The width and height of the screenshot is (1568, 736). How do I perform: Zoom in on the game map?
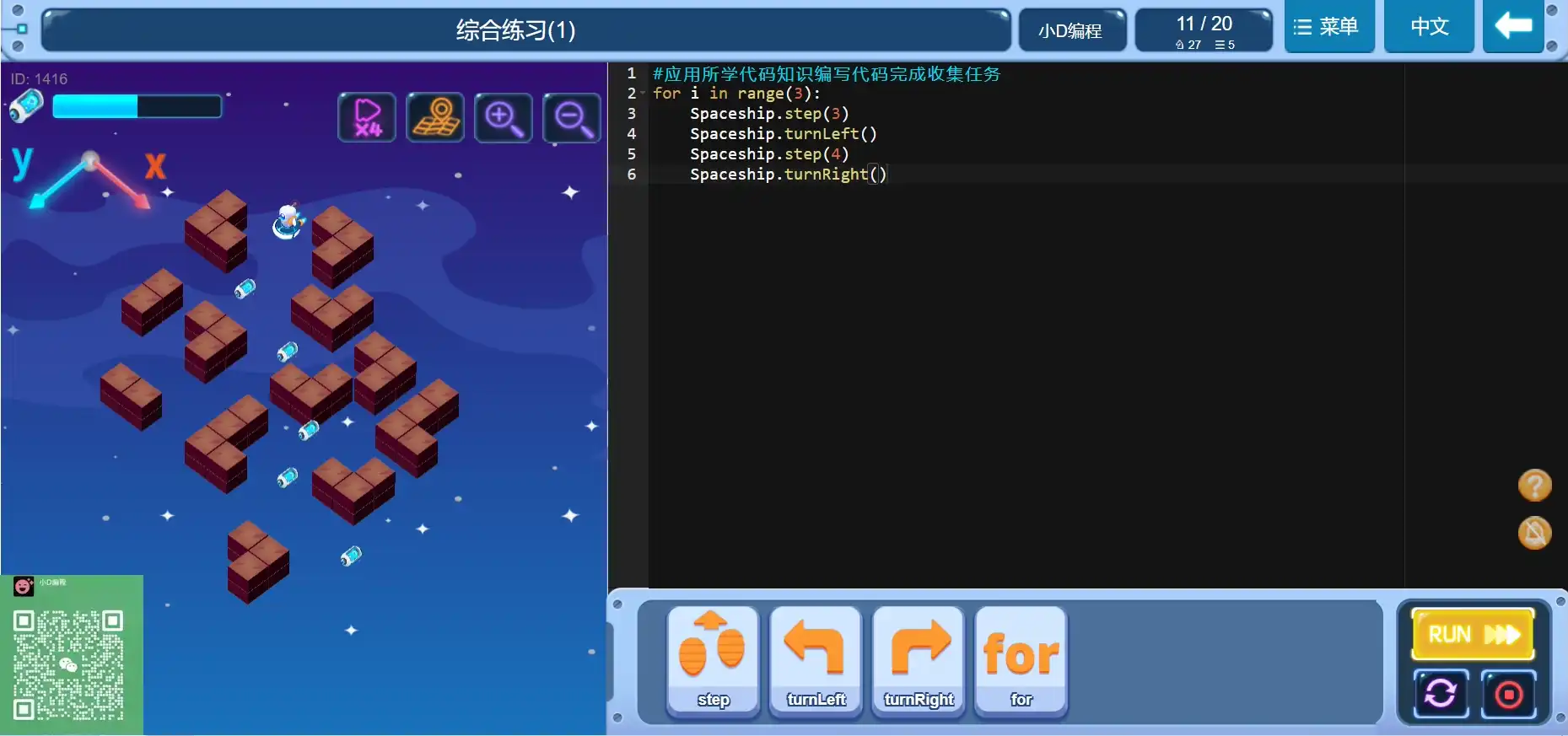[504, 118]
